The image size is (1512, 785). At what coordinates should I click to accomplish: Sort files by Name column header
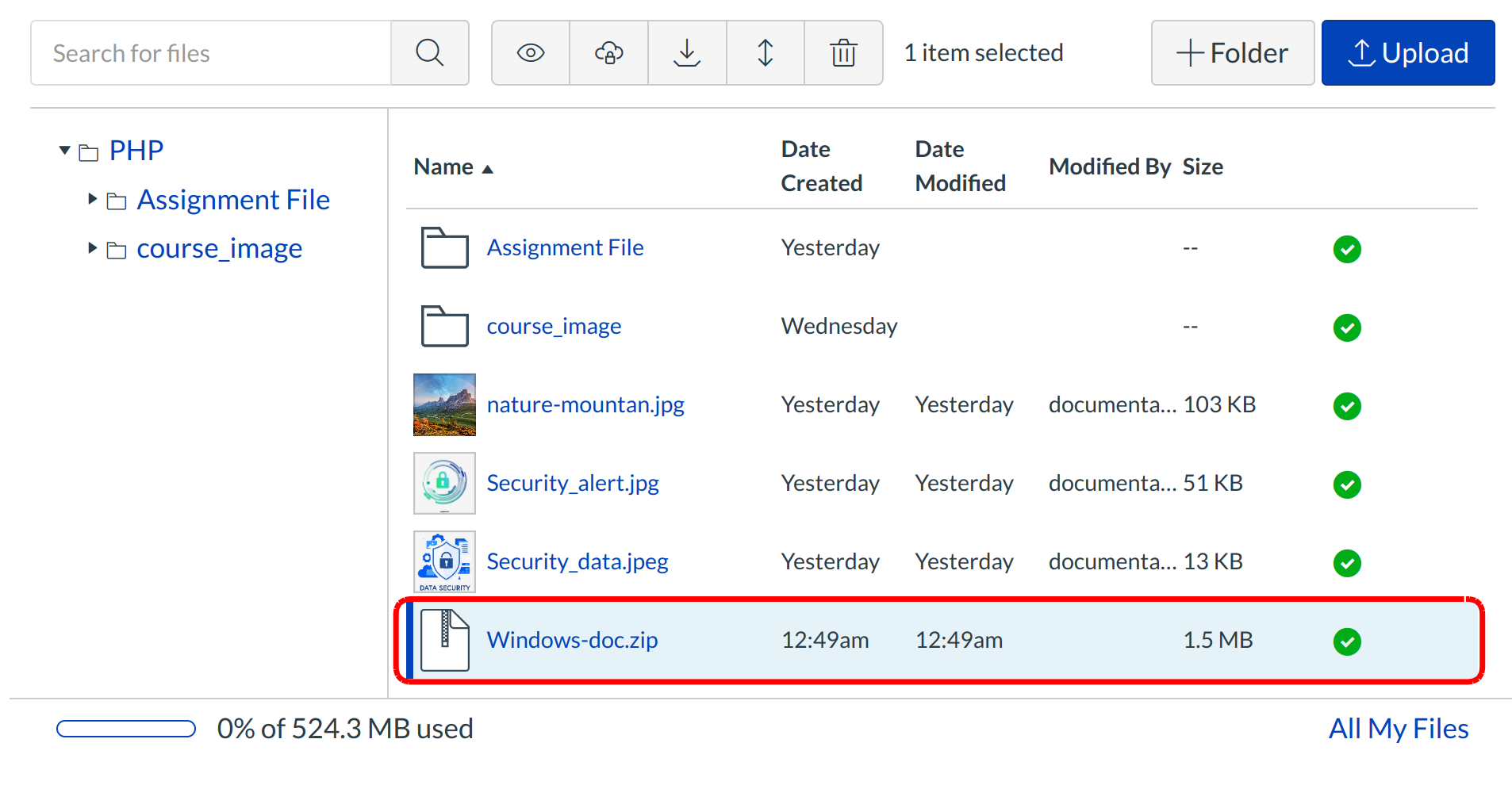tap(444, 167)
